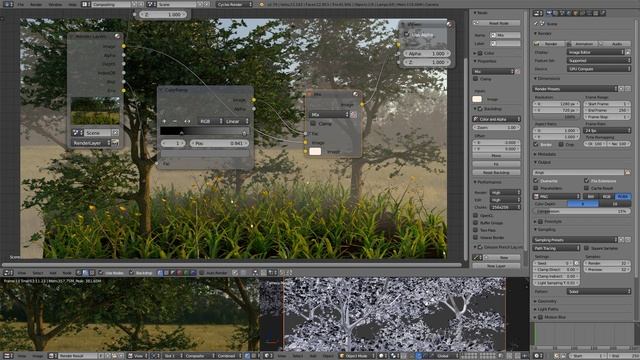Open the Node menu in node editor header

tap(67, 273)
